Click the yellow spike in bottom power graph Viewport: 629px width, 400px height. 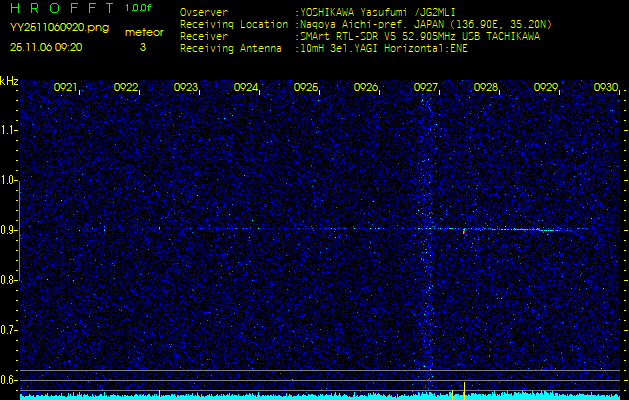tap(464, 388)
